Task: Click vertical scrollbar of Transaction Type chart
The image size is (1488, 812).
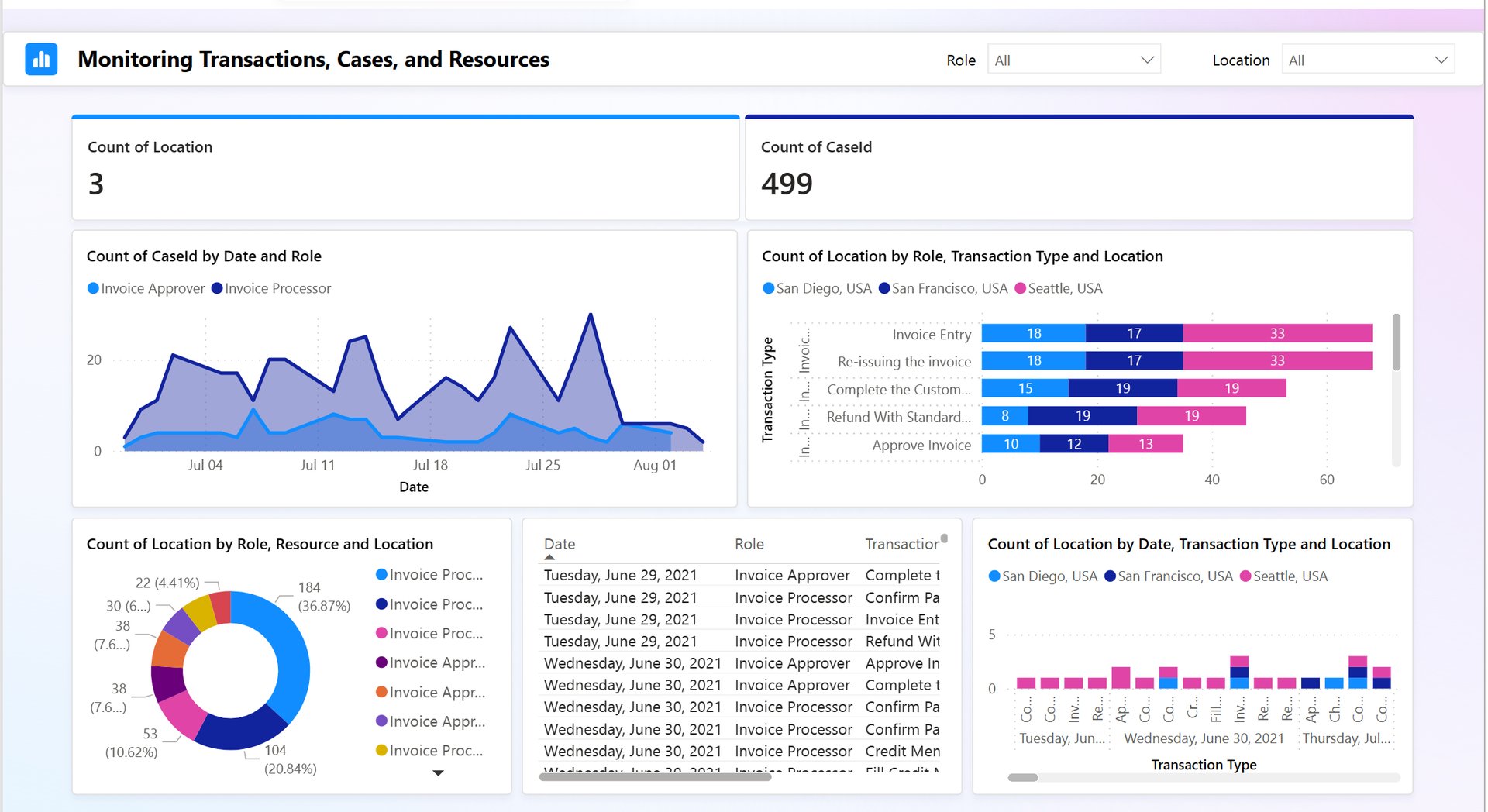Action: pyautogui.click(x=1396, y=342)
